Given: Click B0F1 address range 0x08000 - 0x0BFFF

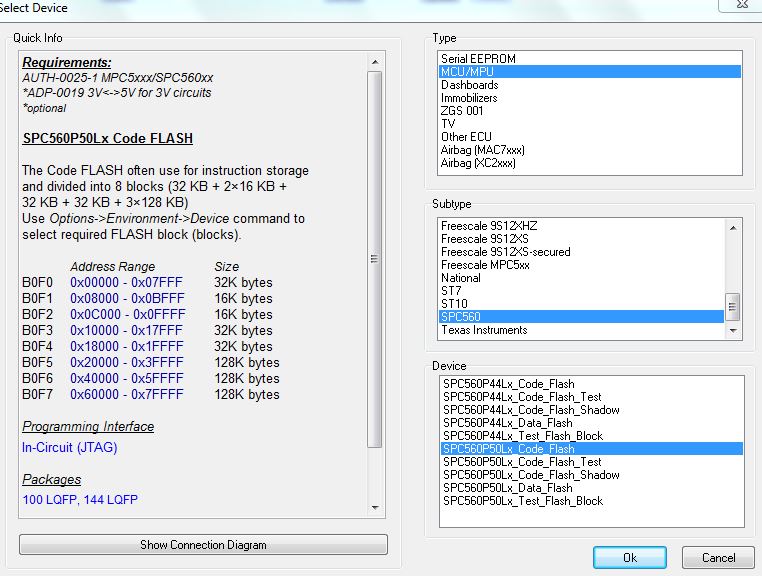Looking at the screenshot, I should (127, 298).
